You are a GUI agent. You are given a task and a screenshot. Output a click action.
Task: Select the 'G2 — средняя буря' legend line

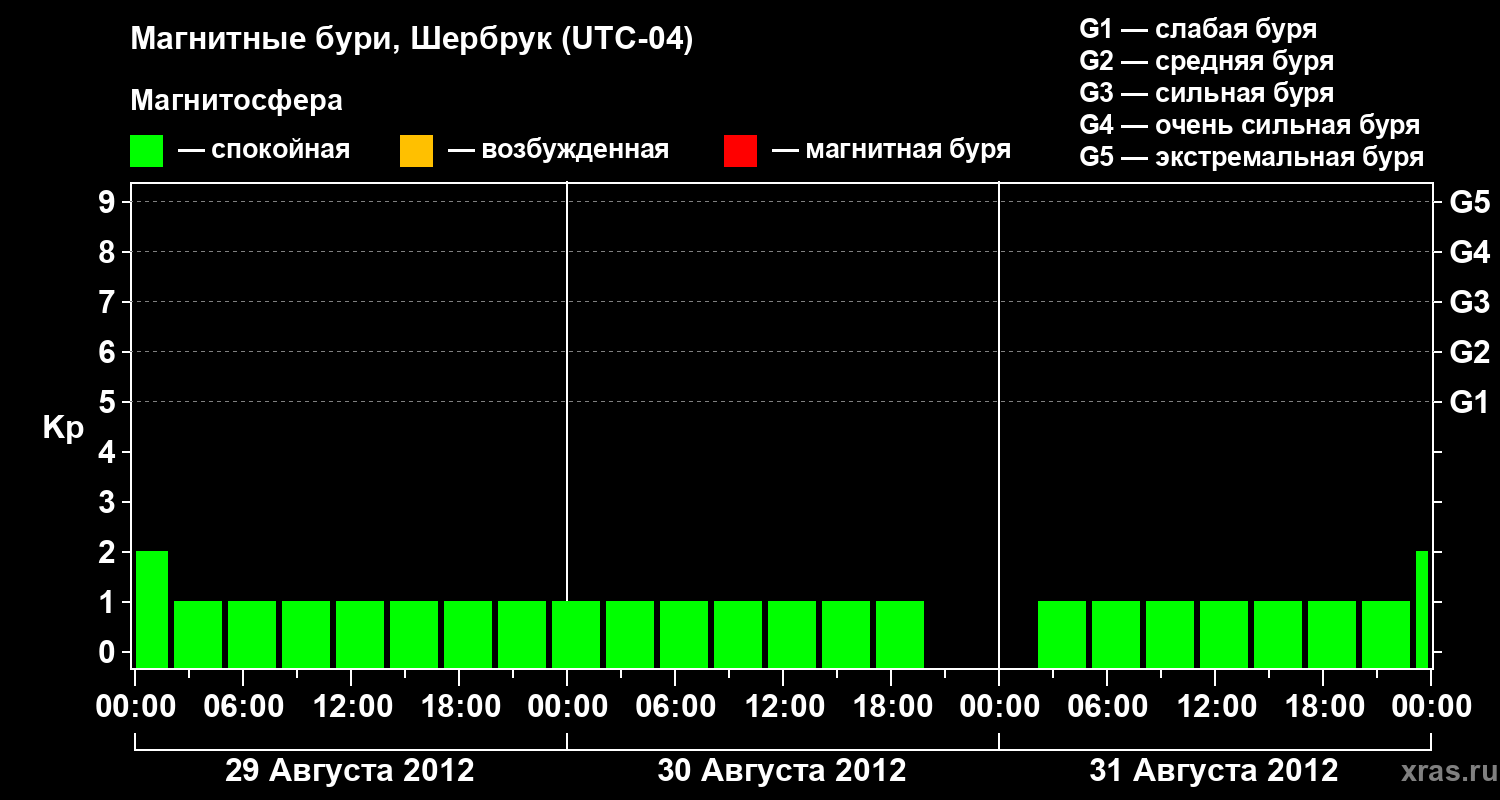coord(1206,61)
